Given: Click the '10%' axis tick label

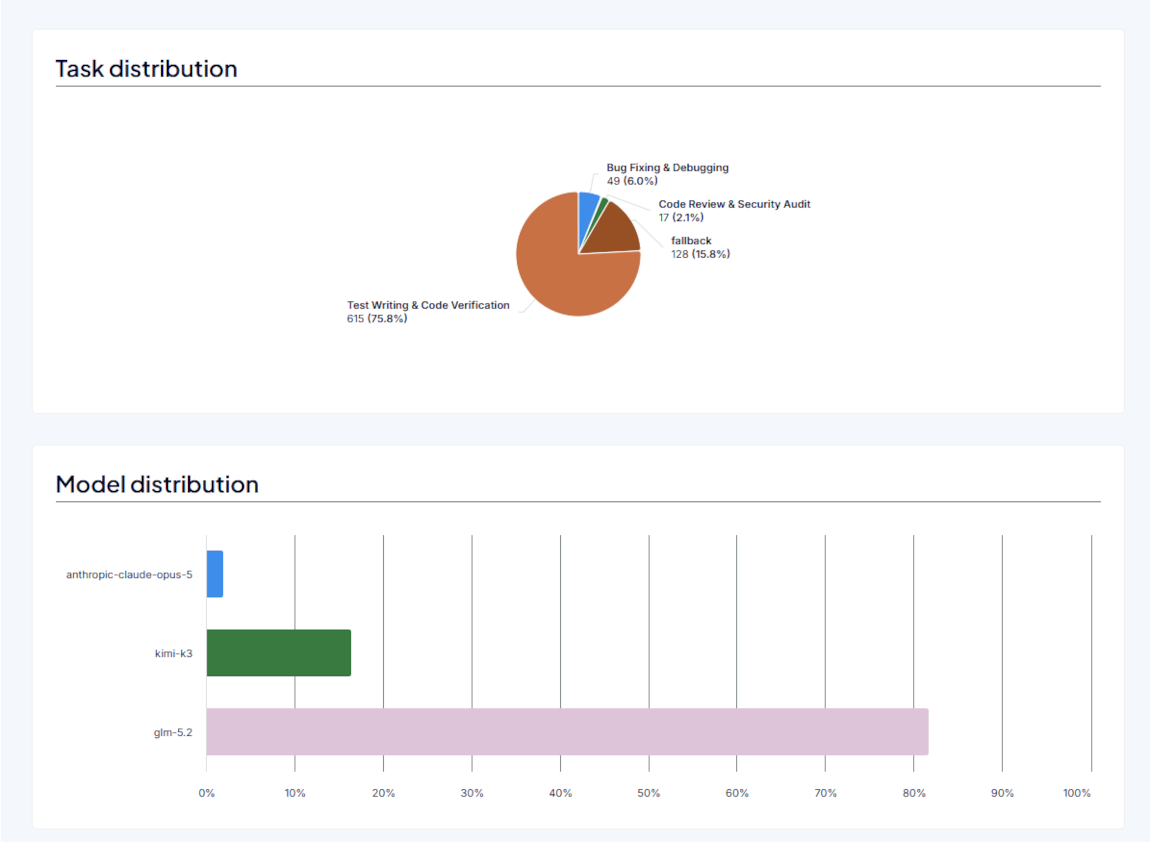Looking at the screenshot, I should click(295, 793).
